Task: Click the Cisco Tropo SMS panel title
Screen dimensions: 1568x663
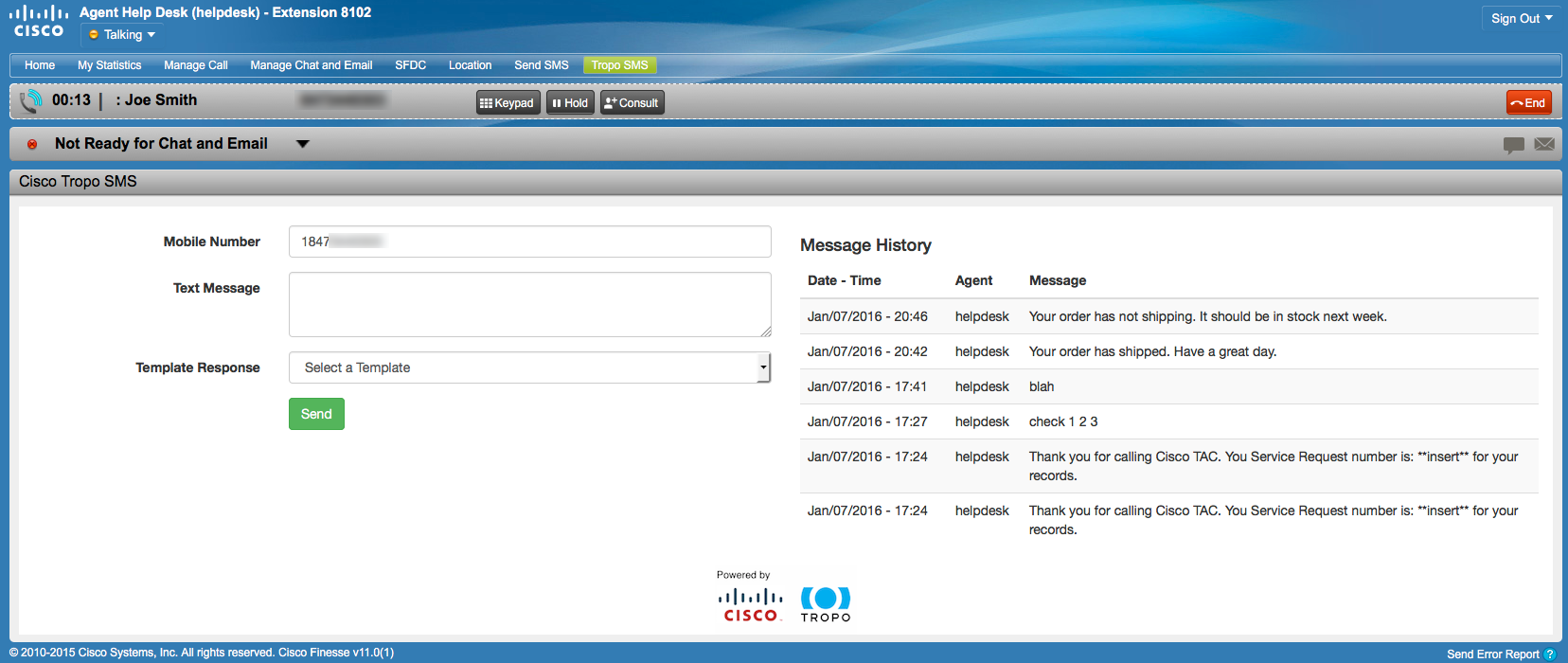Action: point(78,181)
